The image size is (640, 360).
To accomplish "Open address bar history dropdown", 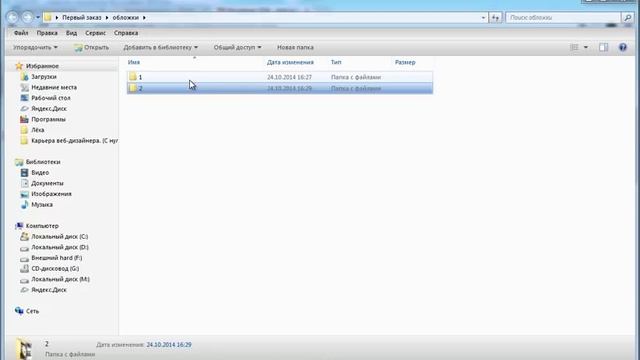I will [x=483, y=18].
